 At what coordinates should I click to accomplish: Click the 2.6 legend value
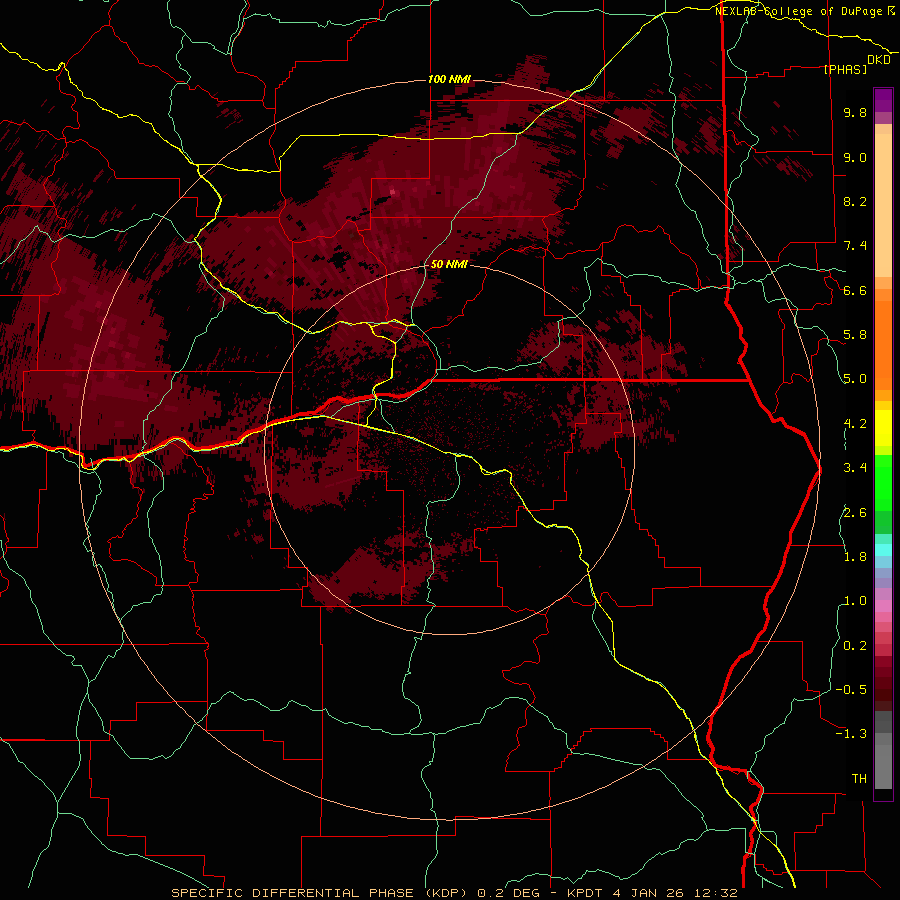pos(855,513)
